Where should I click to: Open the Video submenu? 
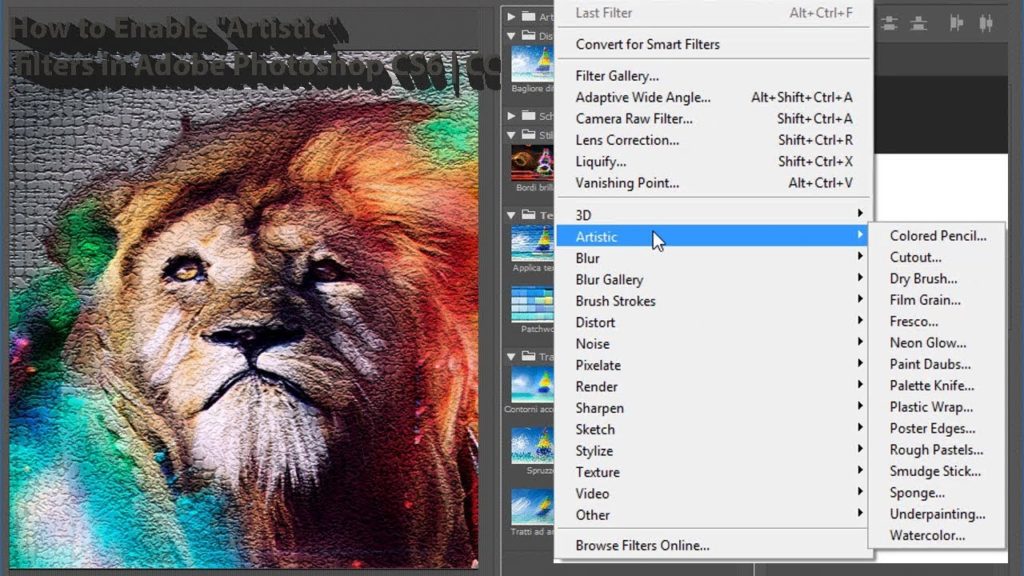pyautogui.click(x=713, y=494)
